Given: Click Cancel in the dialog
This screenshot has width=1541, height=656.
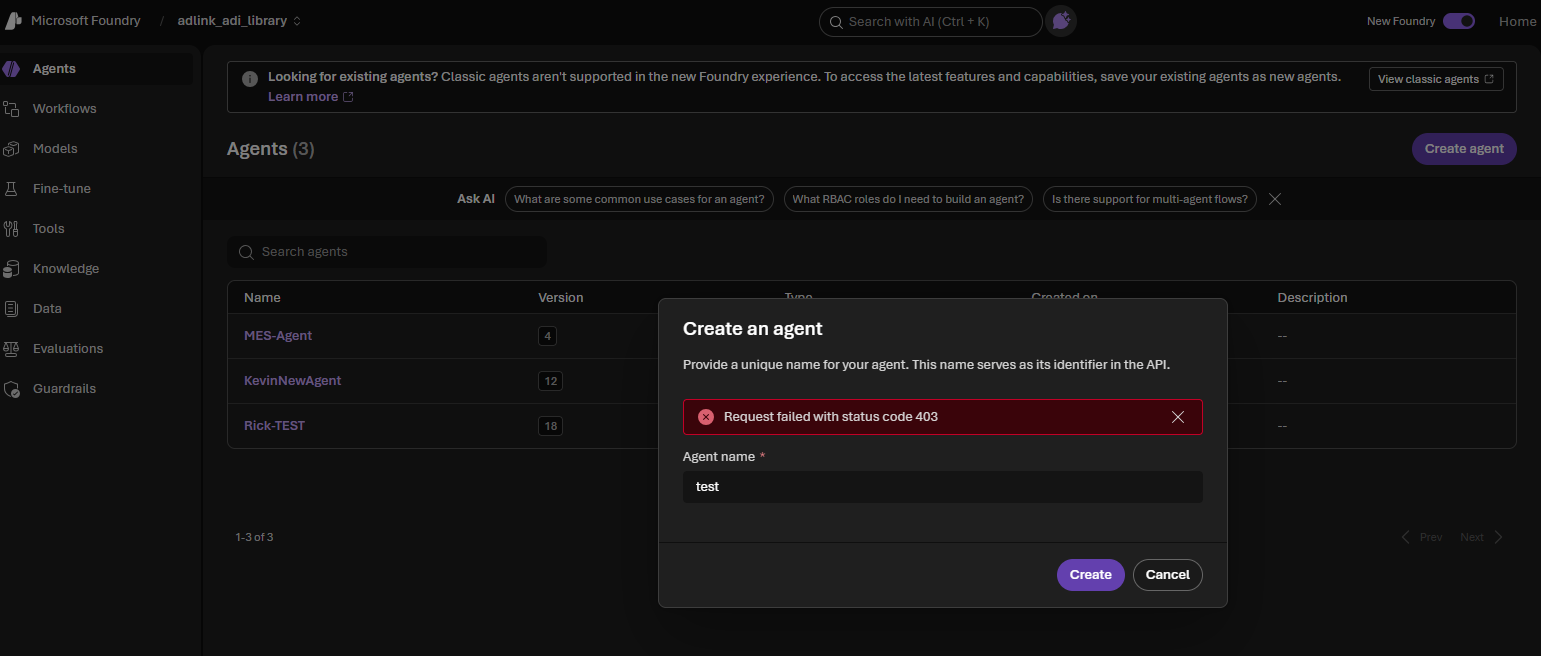Looking at the screenshot, I should 1168,575.
